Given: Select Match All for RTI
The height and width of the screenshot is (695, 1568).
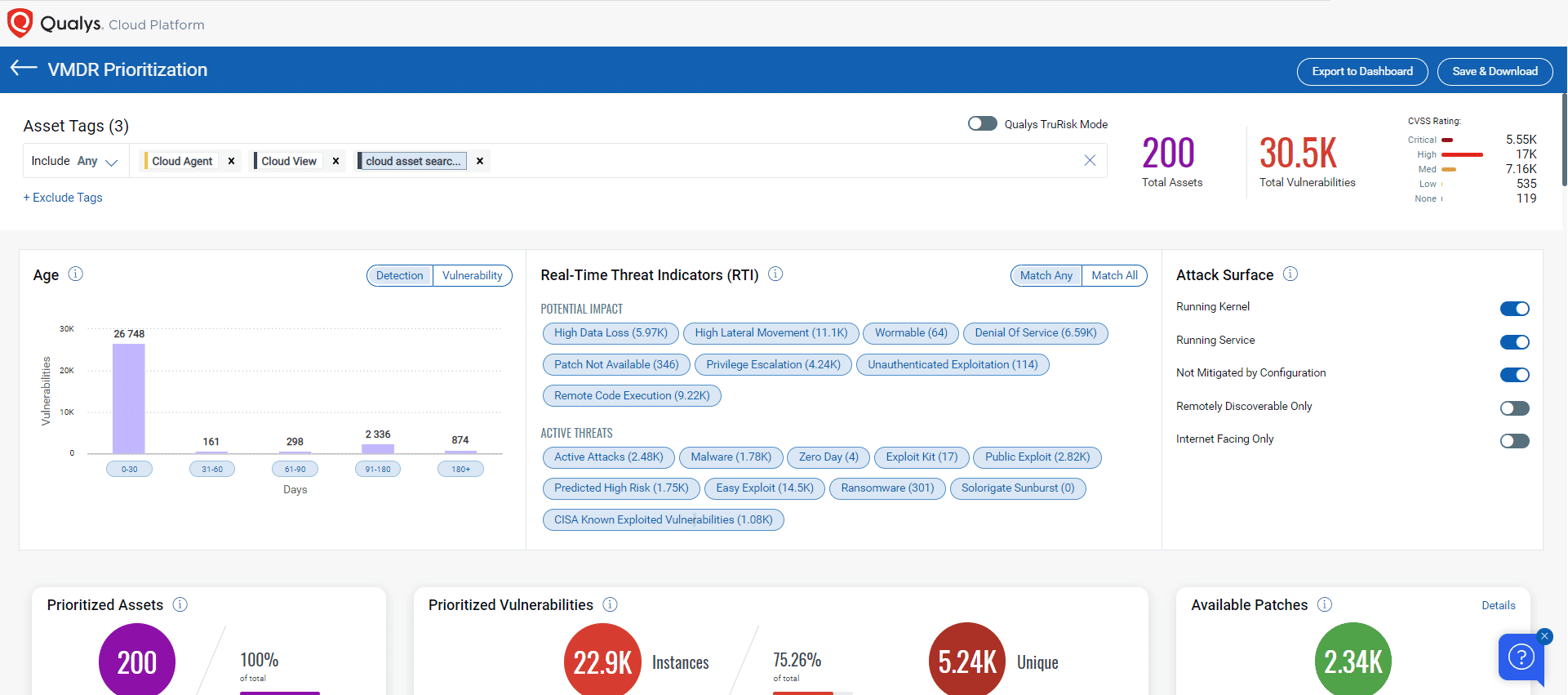Looking at the screenshot, I should [1115, 275].
